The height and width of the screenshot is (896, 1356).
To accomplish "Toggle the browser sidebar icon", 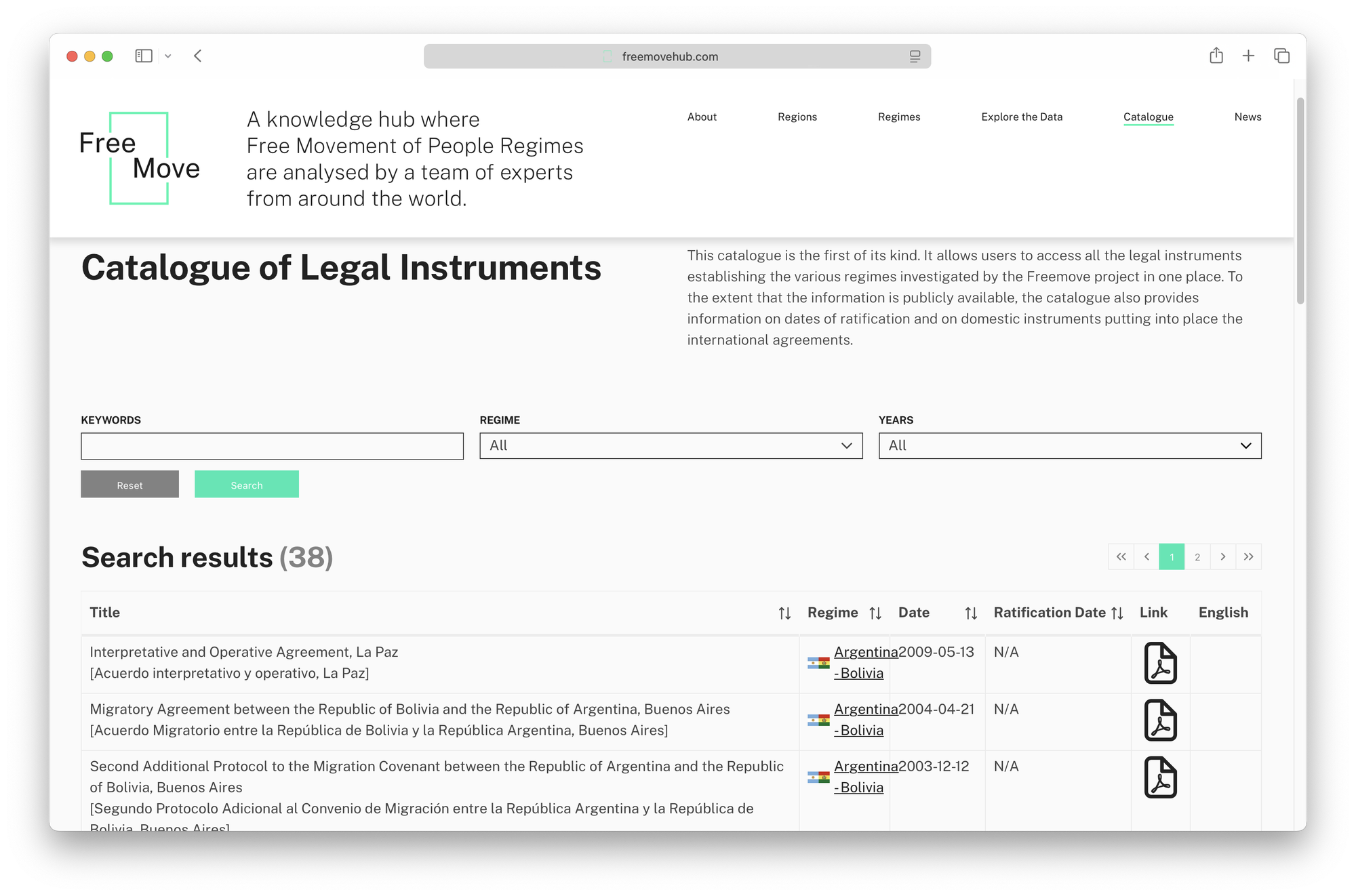I will (144, 56).
